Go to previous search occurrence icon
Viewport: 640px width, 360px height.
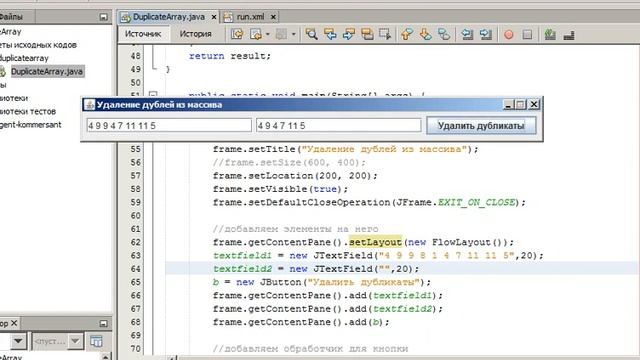pyautogui.click(x=330, y=34)
